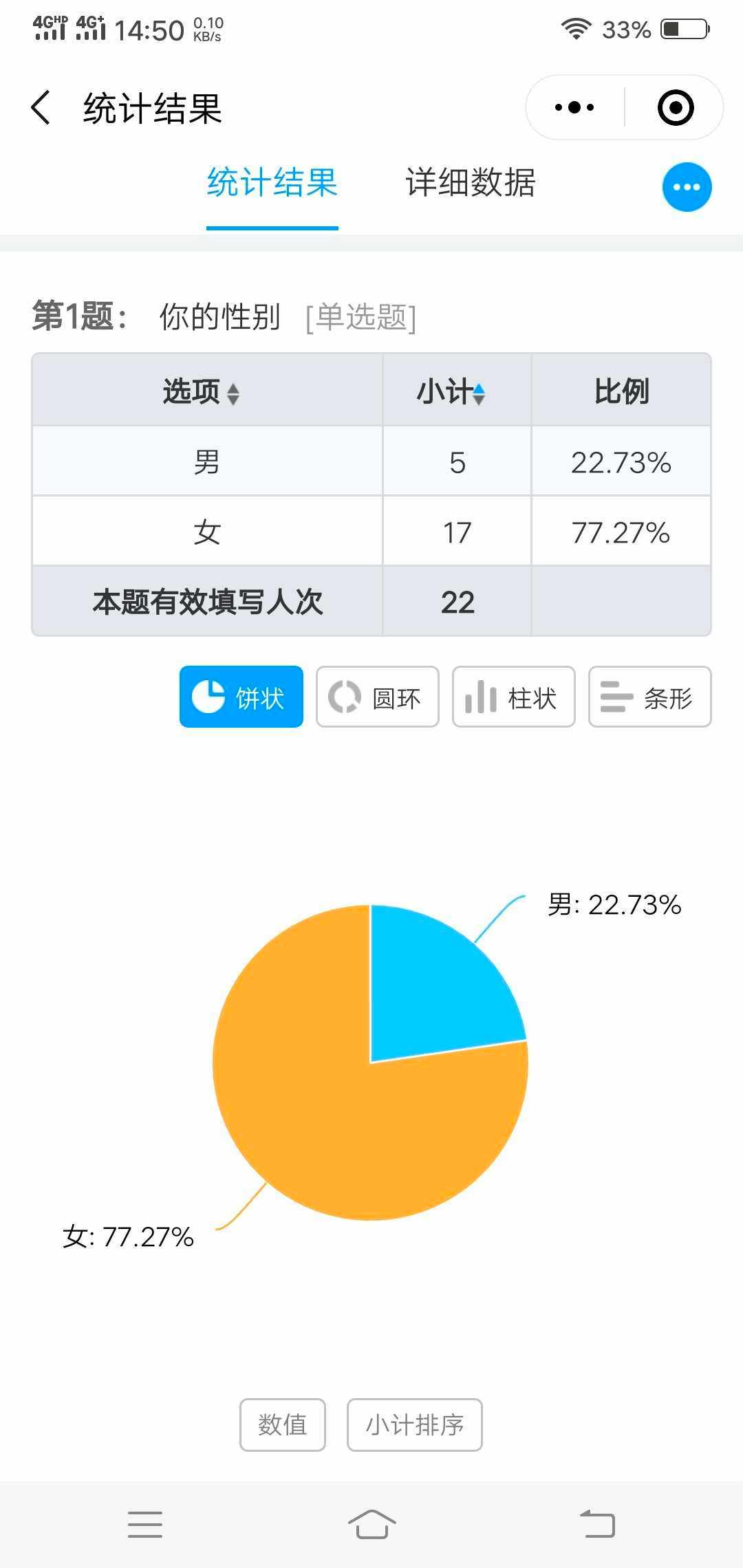Tap the back arrow icon
Screen dimensions: 743x1568
(41, 108)
